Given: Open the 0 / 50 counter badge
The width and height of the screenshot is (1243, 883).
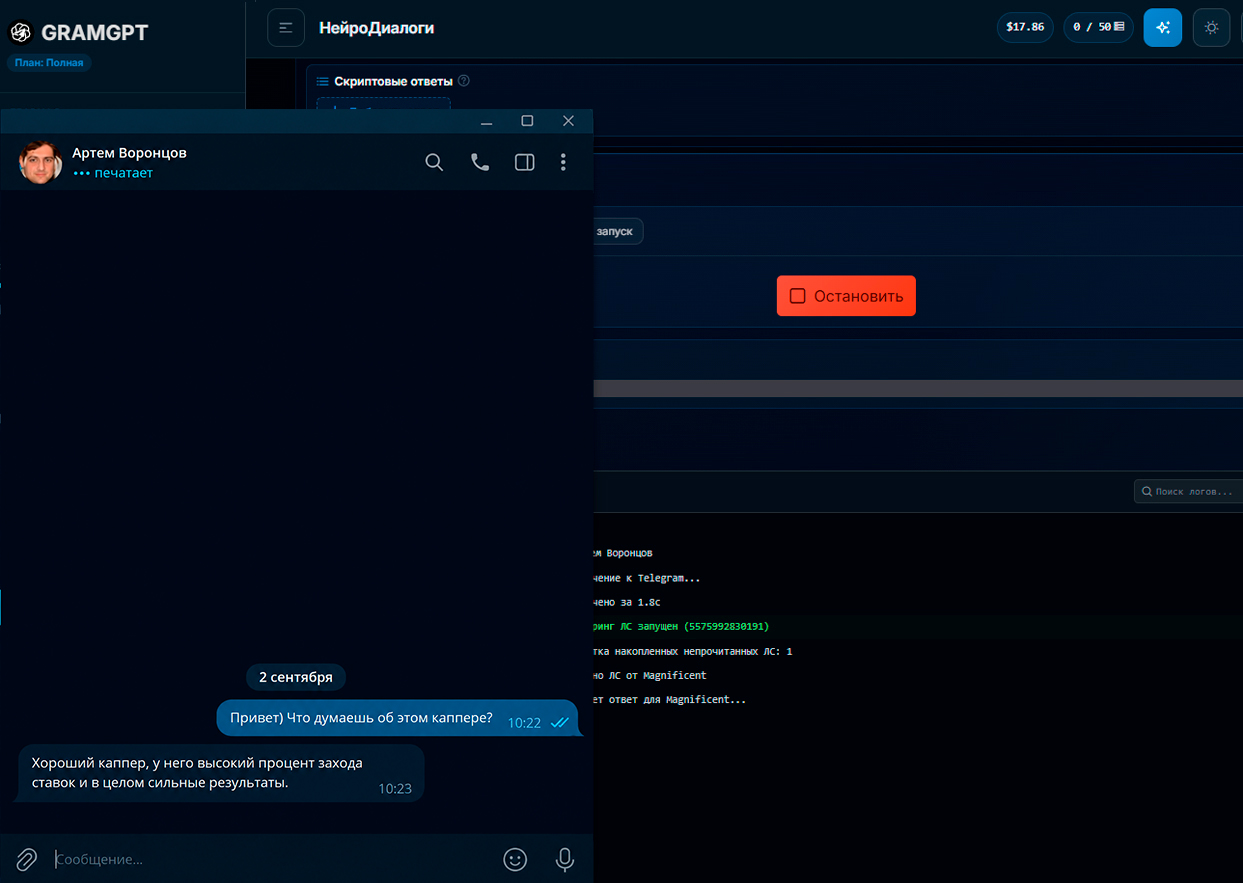Looking at the screenshot, I should (x=1098, y=27).
